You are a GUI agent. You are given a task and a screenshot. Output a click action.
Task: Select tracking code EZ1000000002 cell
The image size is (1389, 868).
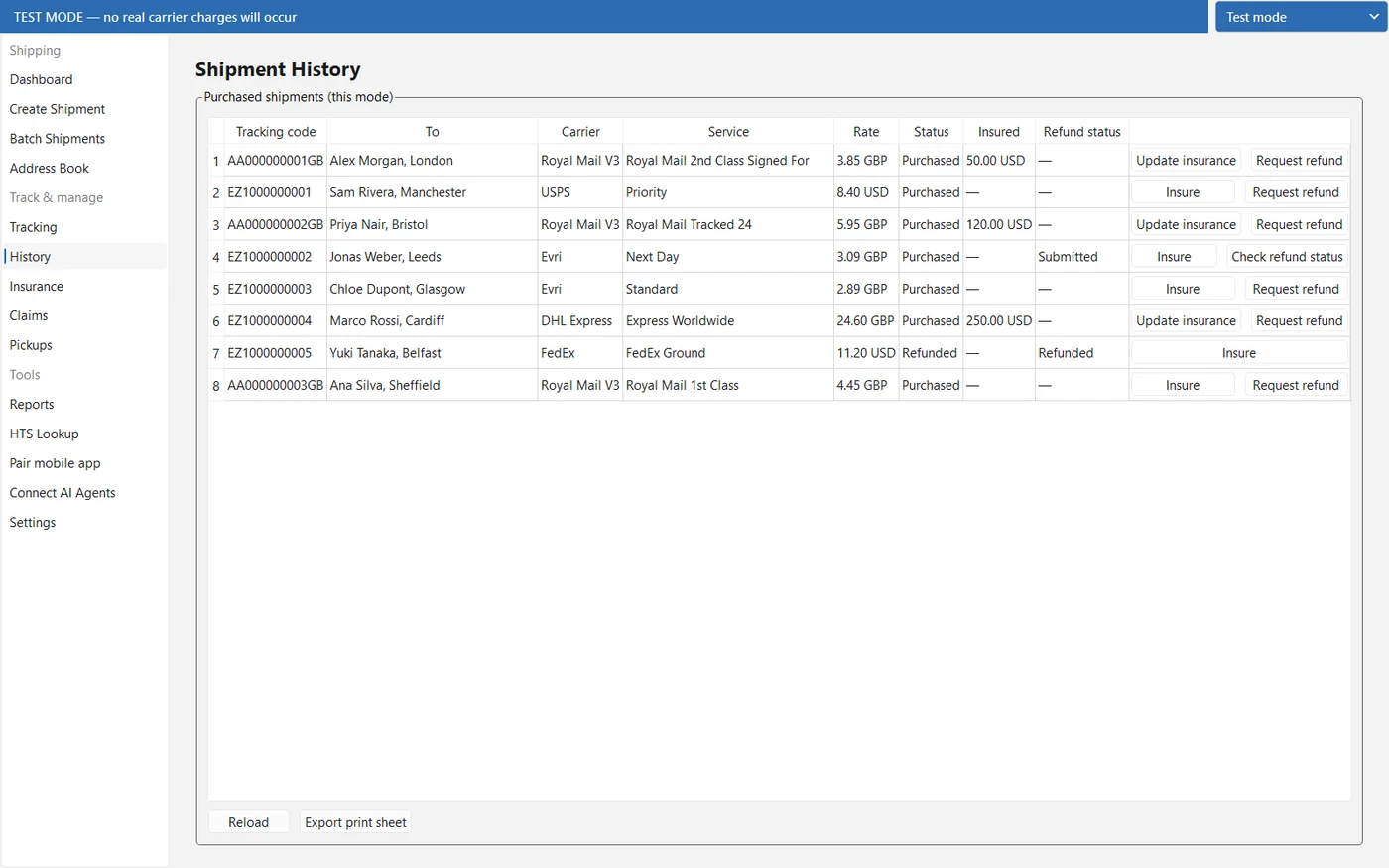click(x=276, y=257)
